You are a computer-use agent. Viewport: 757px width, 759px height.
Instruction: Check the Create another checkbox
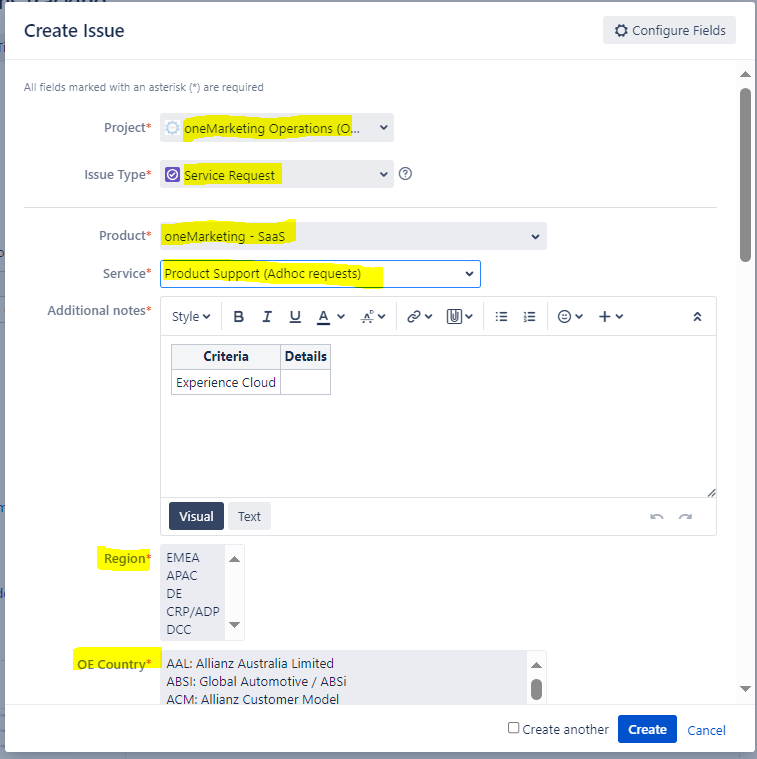point(514,728)
